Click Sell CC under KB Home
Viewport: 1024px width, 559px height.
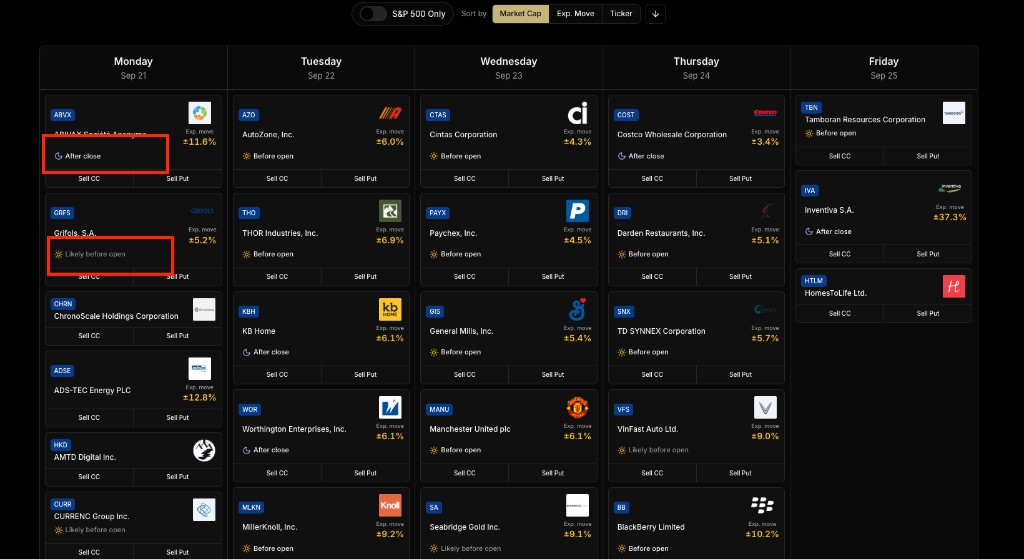[277, 375]
